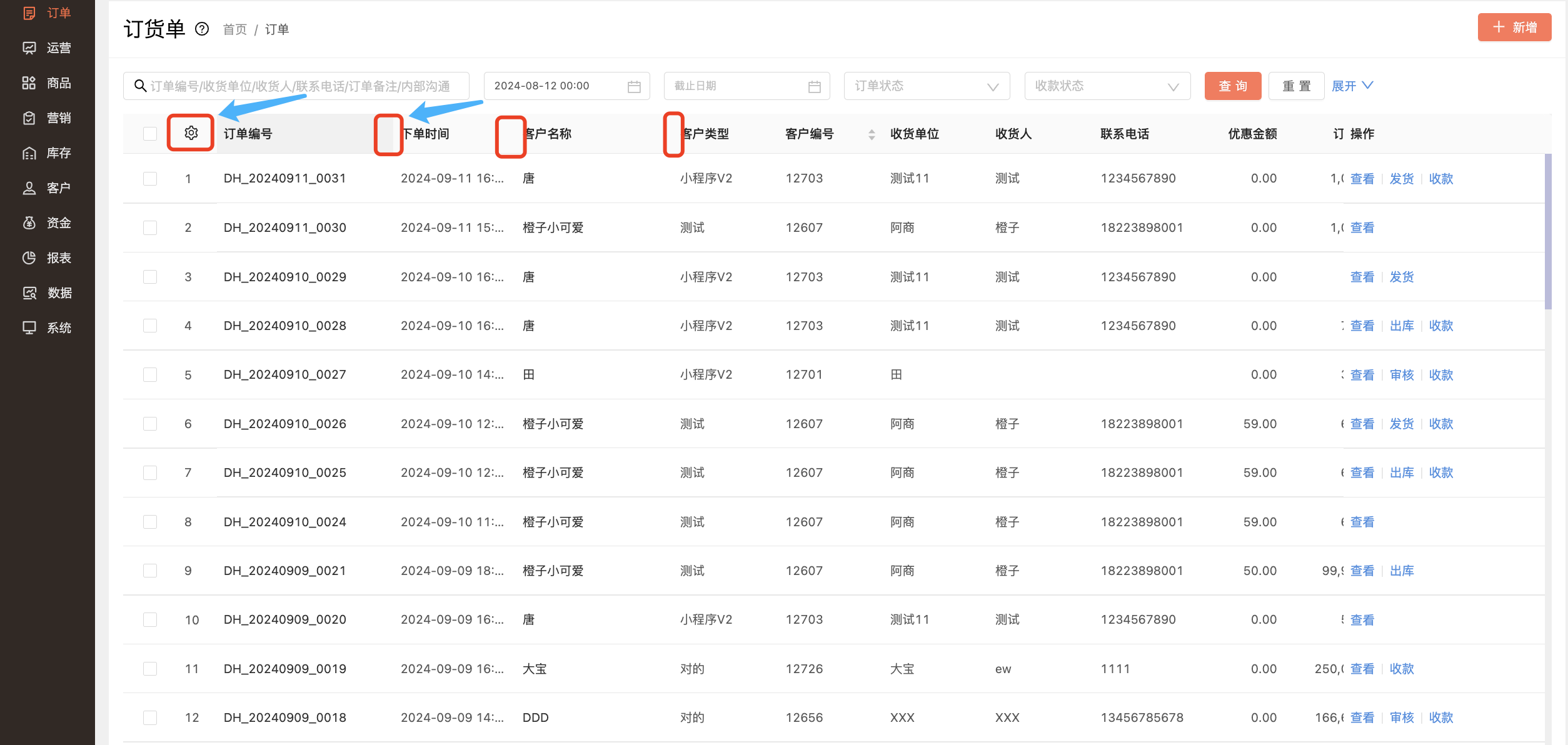
Task: Click the 重置 reset button
Action: click(1296, 86)
